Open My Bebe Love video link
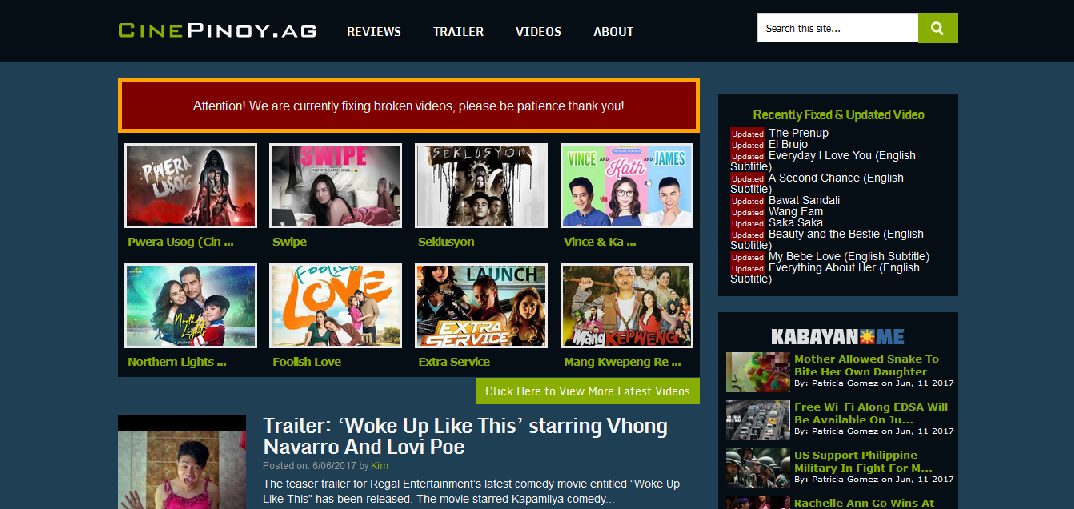The image size is (1074, 509). point(849,256)
